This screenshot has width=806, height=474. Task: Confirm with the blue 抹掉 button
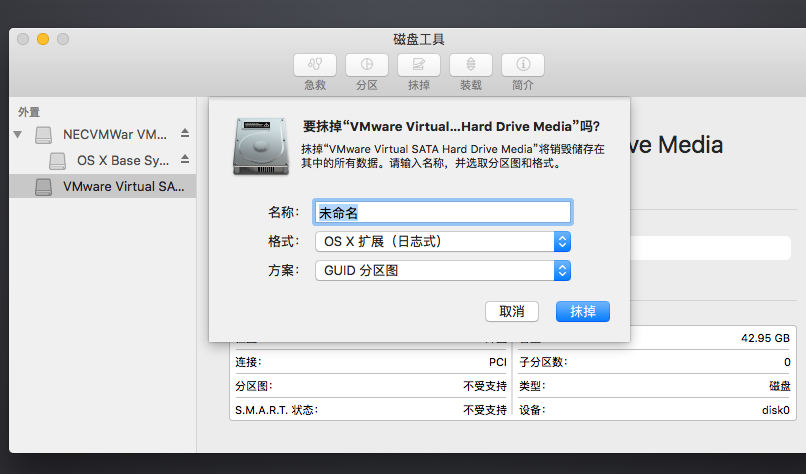tap(582, 311)
